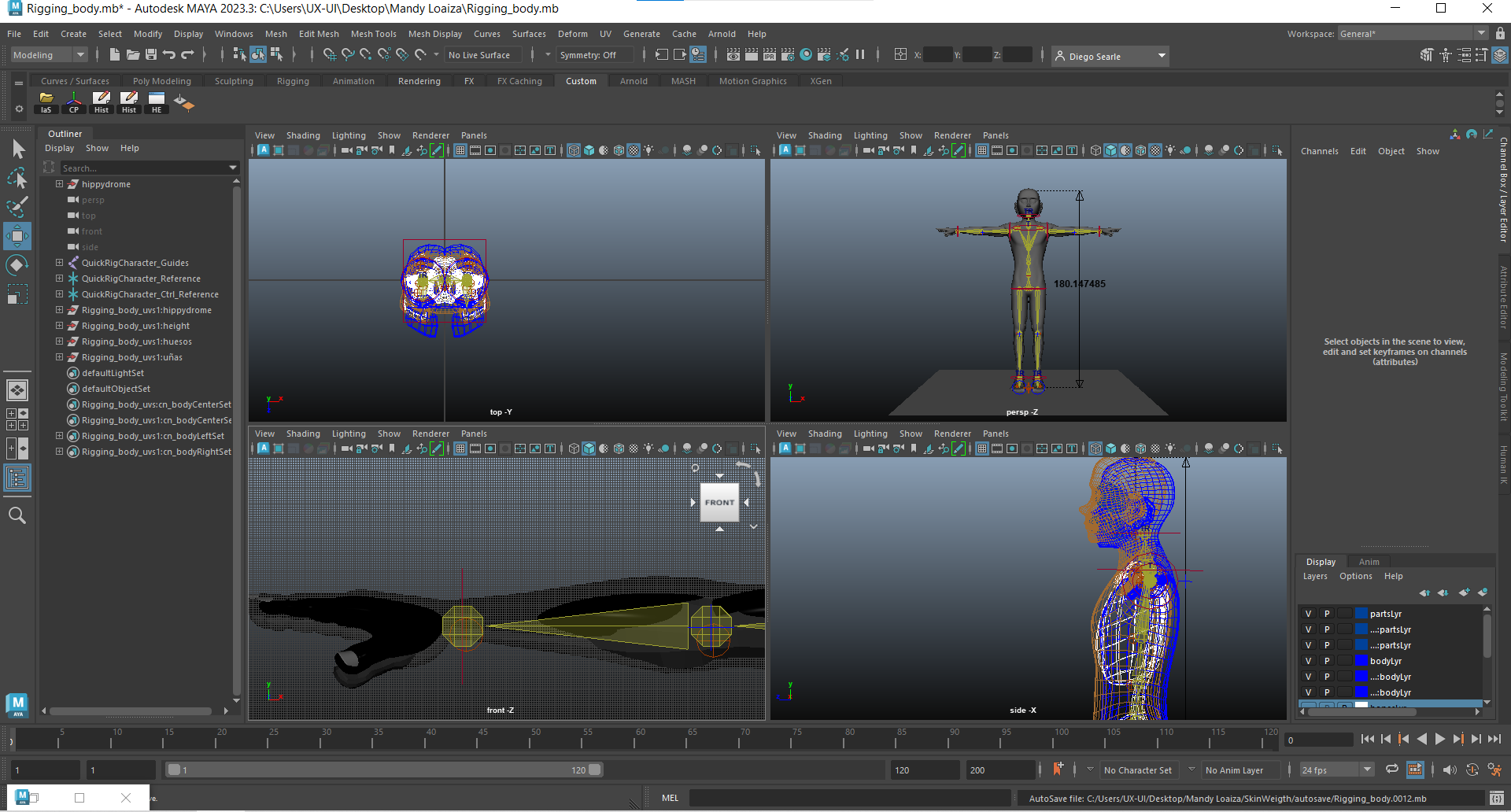Select the Rotate tool in toolbox
Image resolution: width=1511 pixels, height=812 pixels.
[17, 265]
